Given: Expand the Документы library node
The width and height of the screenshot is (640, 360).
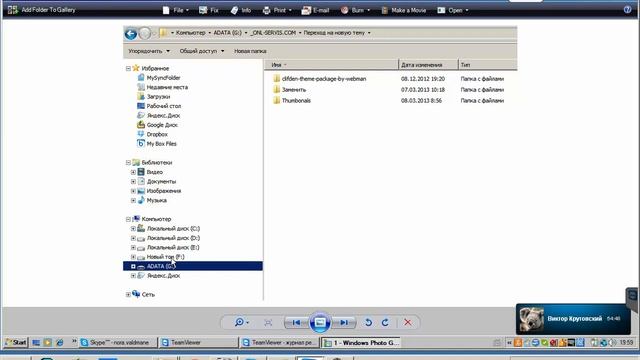Looking at the screenshot, I should [133, 182].
